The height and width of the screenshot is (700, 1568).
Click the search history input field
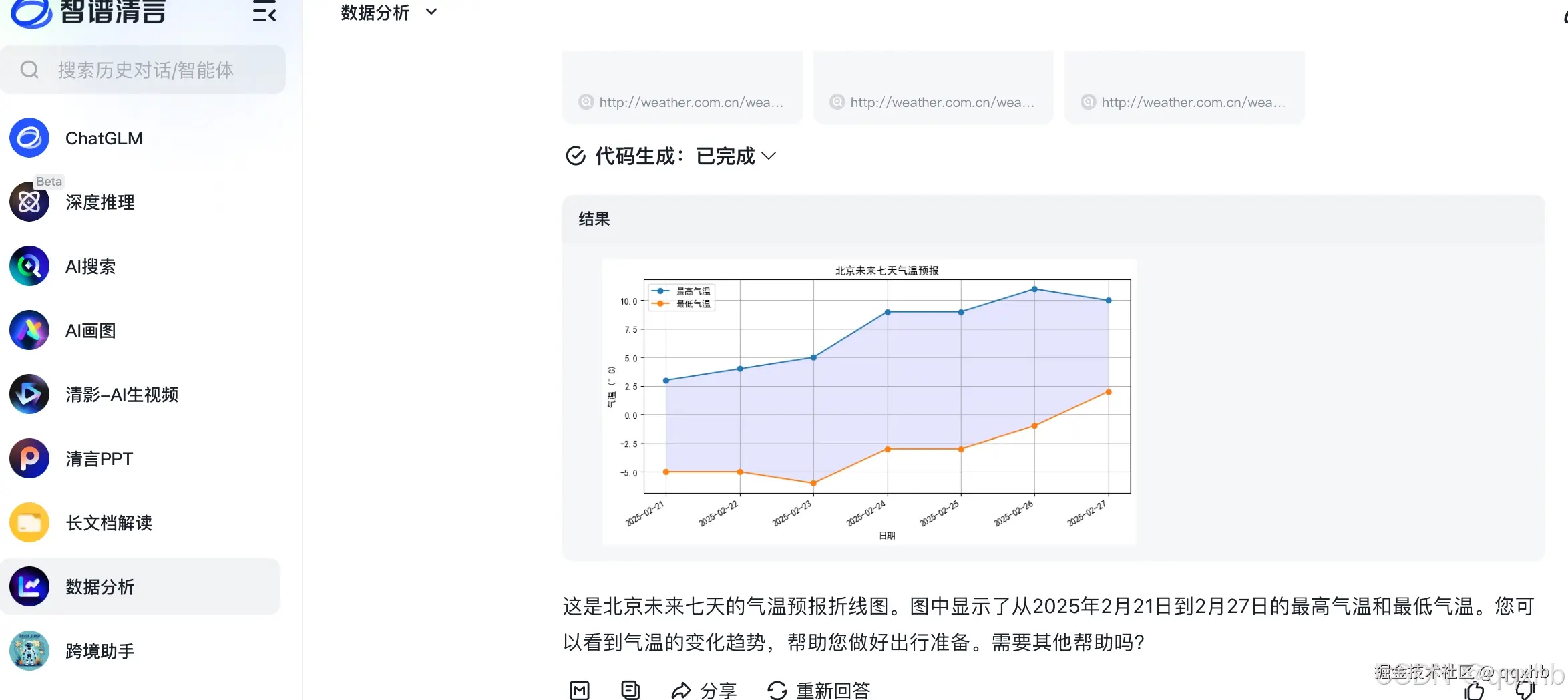[x=144, y=69]
